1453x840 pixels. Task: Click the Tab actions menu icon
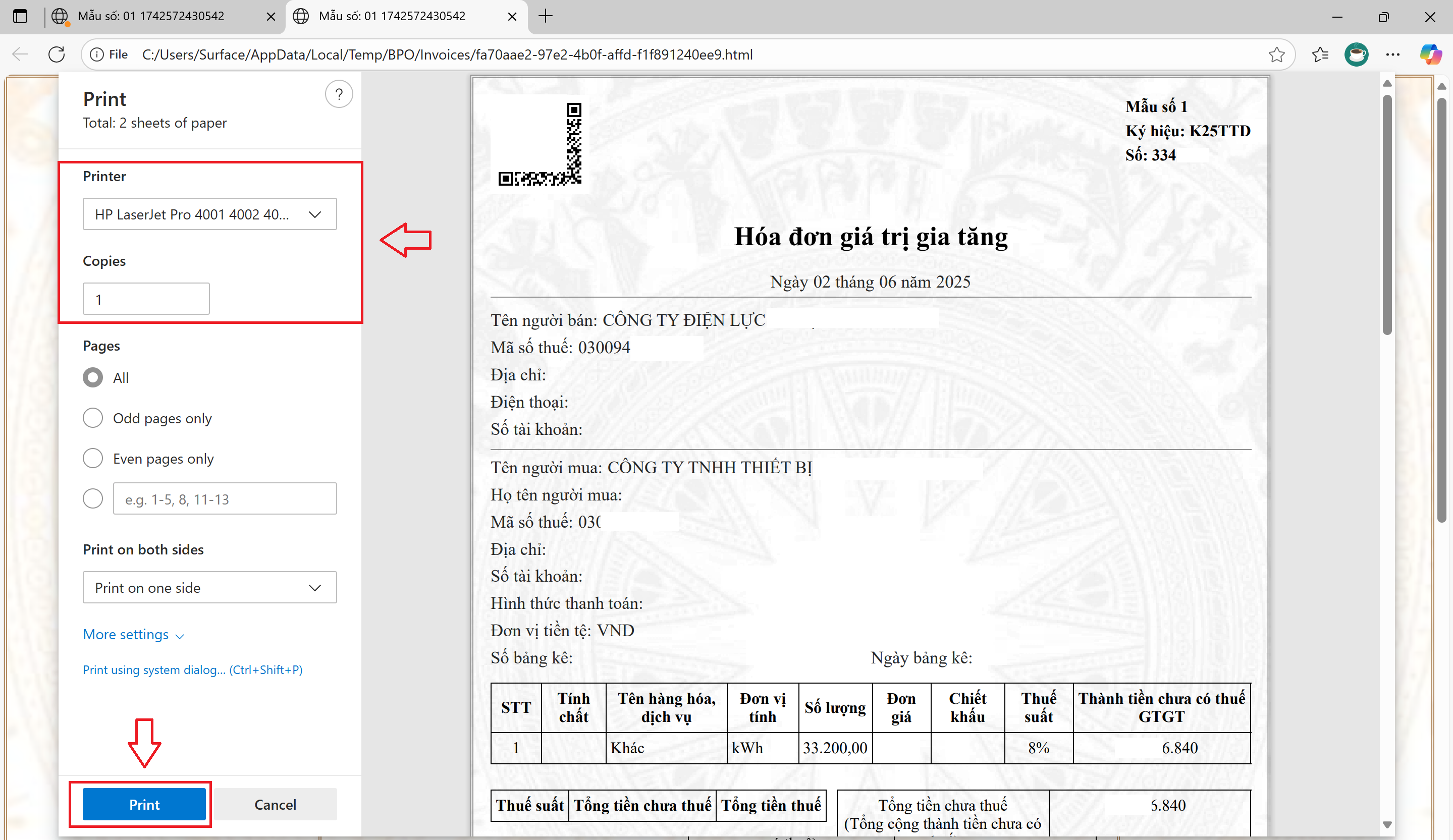coord(20,16)
